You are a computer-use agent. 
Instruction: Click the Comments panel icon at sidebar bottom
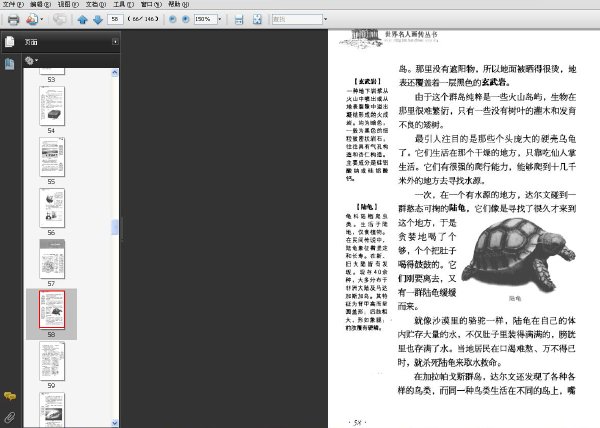coord(10,395)
